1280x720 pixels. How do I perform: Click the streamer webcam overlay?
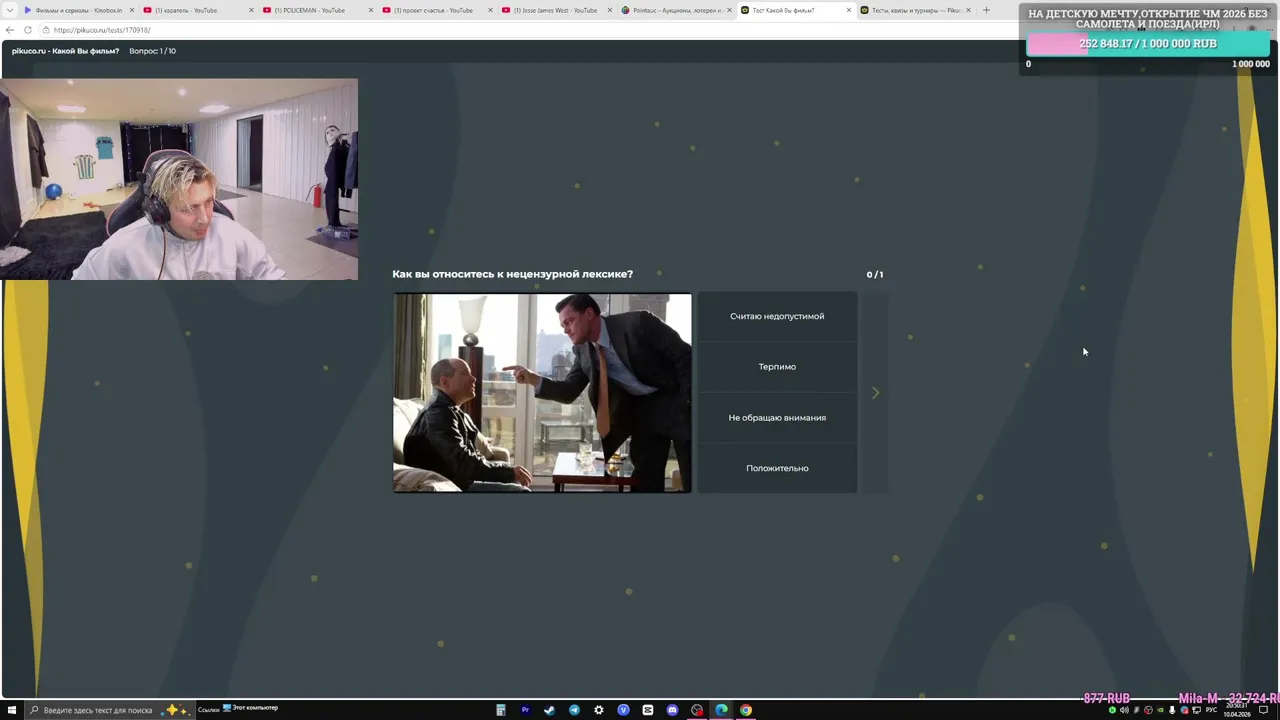pos(179,179)
